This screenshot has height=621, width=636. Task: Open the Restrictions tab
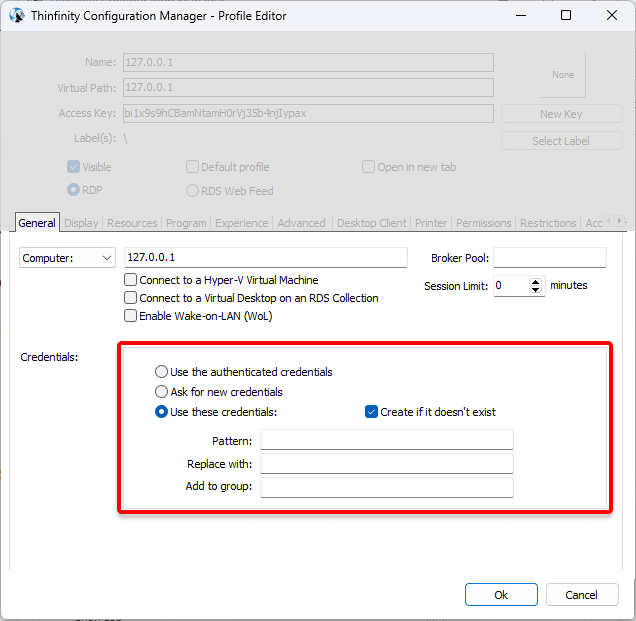pyautogui.click(x=548, y=223)
